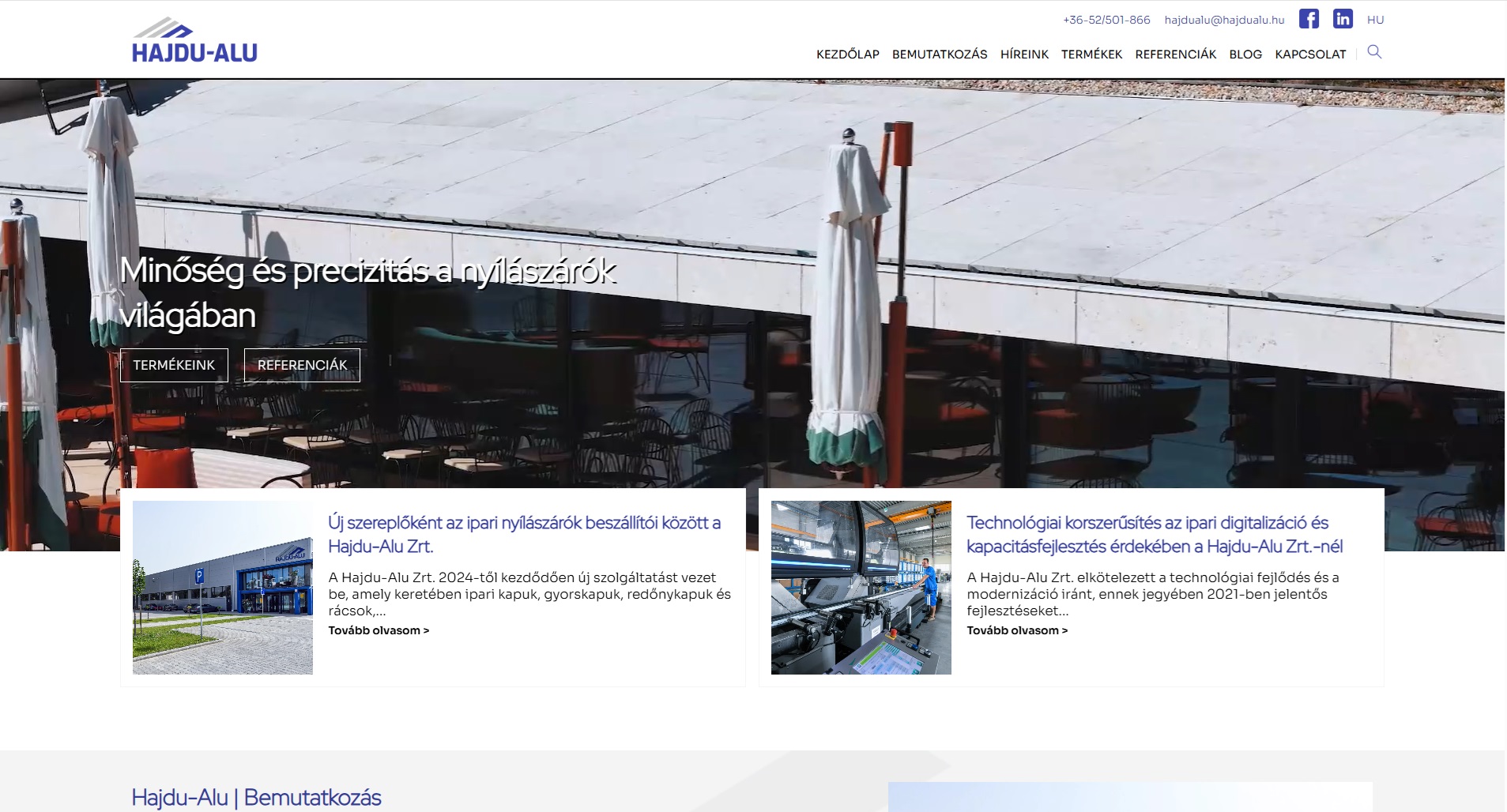Open the Facebook page icon
Image resolution: width=1507 pixels, height=812 pixels.
(x=1309, y=19)
